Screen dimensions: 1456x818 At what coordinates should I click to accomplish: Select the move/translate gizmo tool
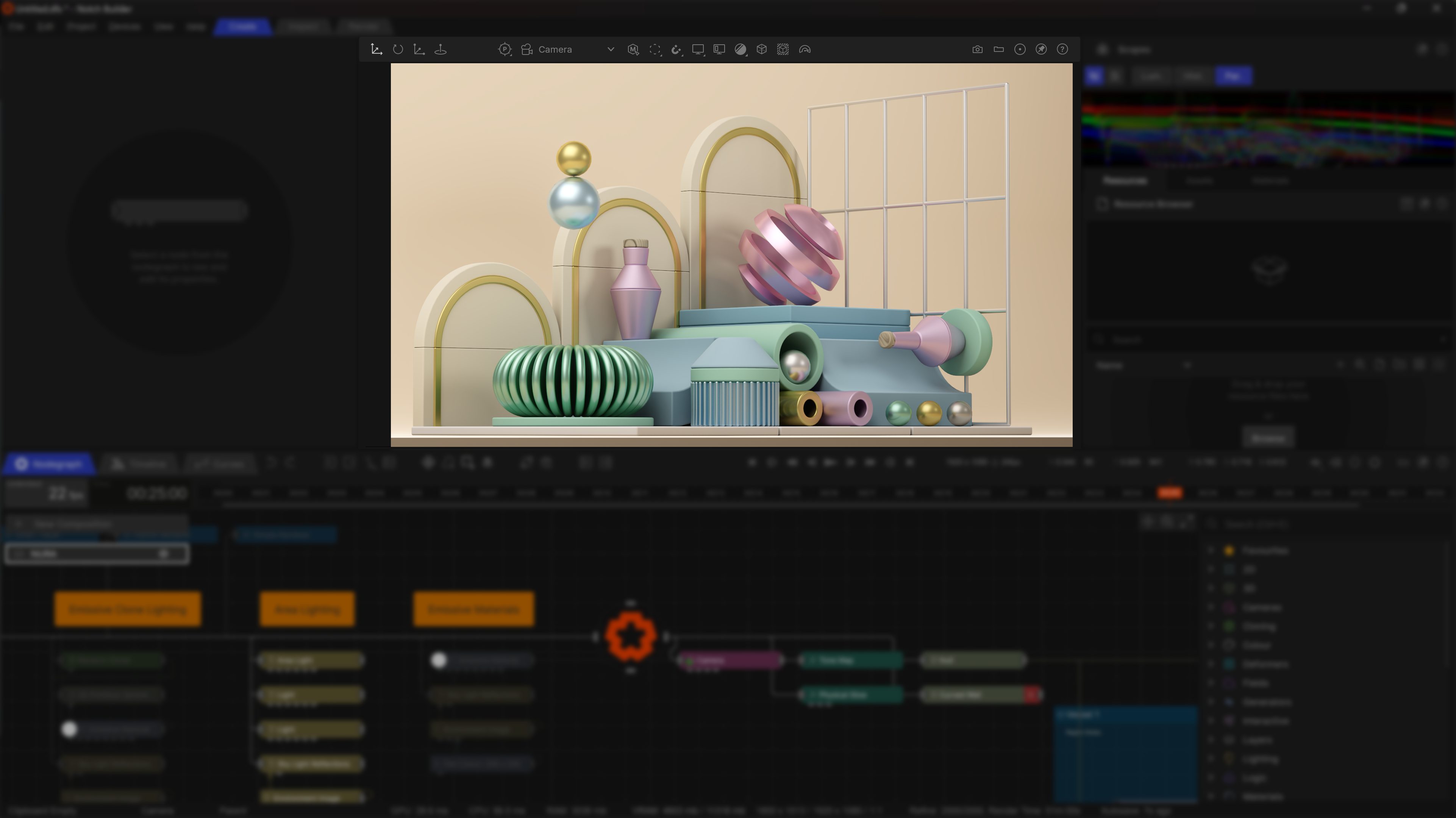point(376,50)
